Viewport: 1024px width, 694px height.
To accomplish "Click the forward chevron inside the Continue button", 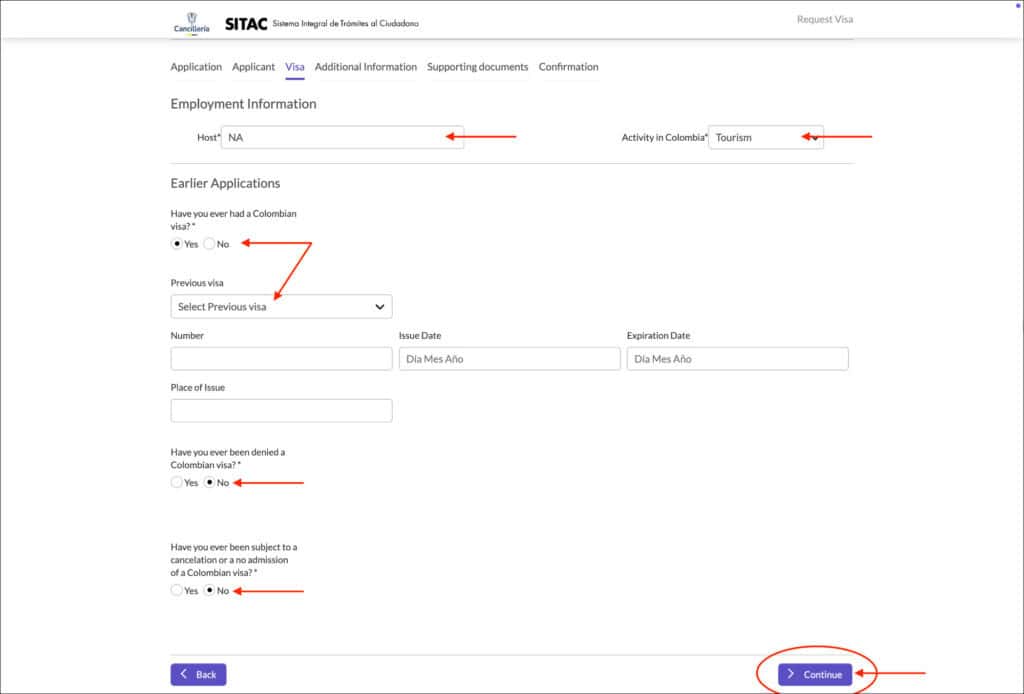I will click(793, 674).
